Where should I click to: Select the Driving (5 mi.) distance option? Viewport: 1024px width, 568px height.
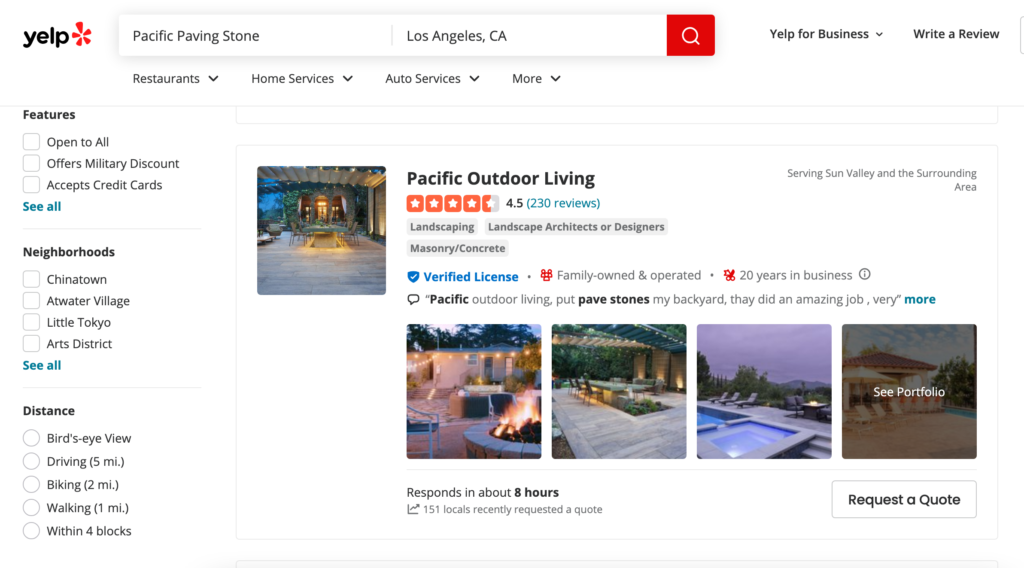coord(32,462)
